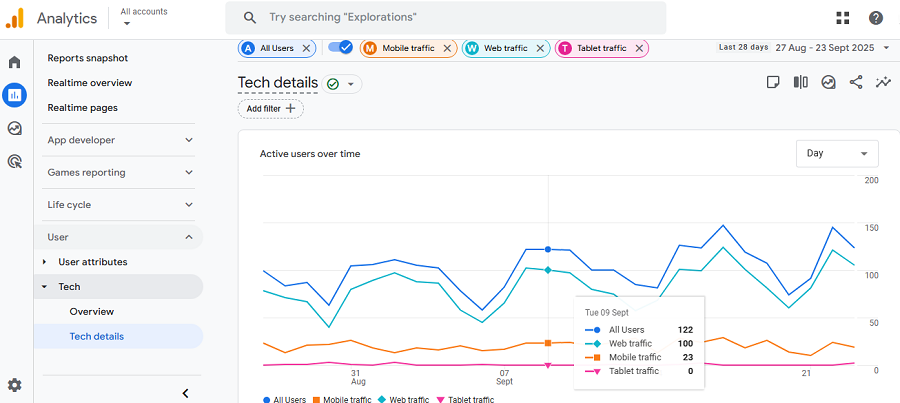Click the Share this report icon
This screenshot has height=403, width=900.
tap(856, 83)
